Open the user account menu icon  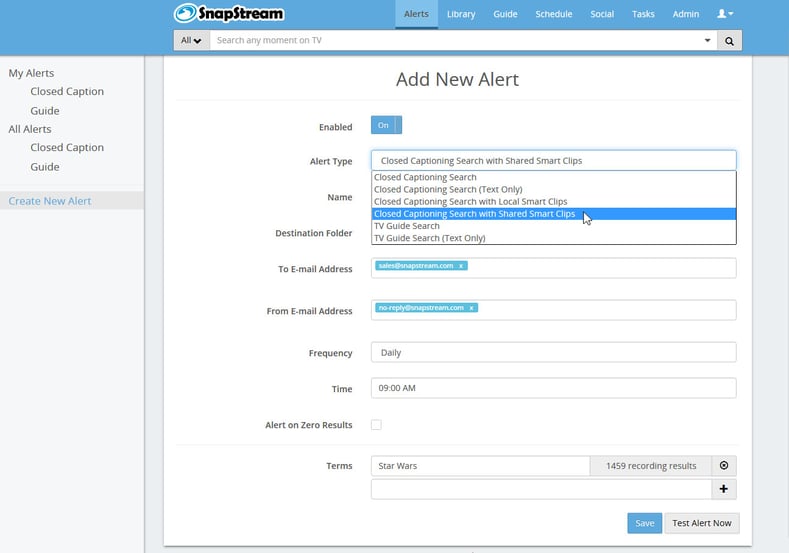point(725,14)
